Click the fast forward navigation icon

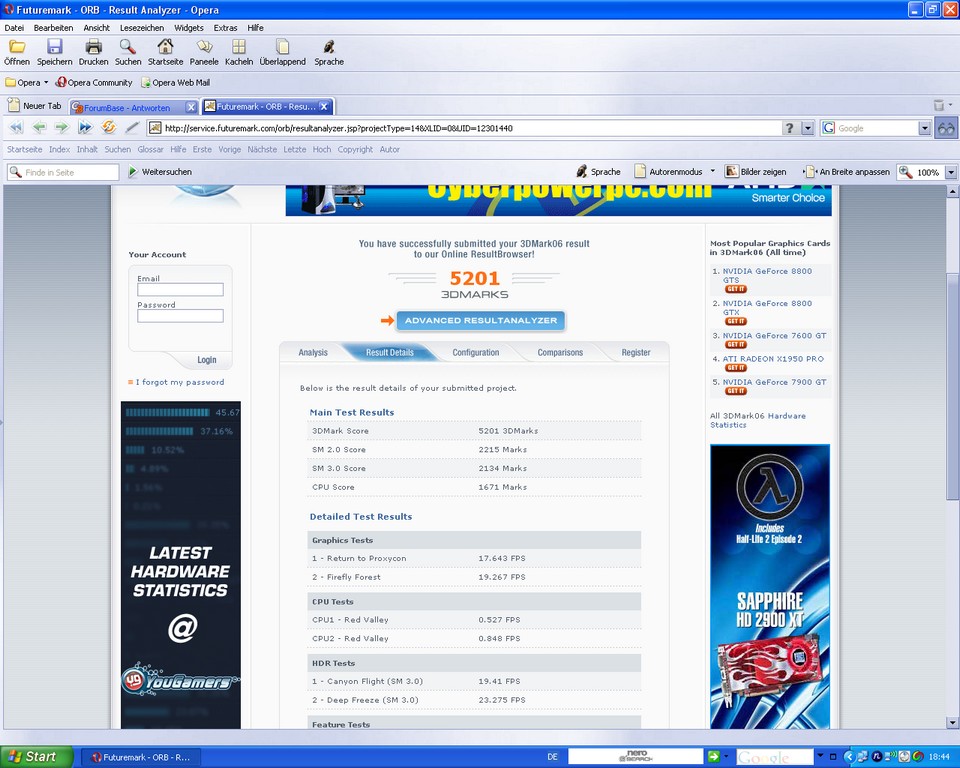tap(85, 127)
